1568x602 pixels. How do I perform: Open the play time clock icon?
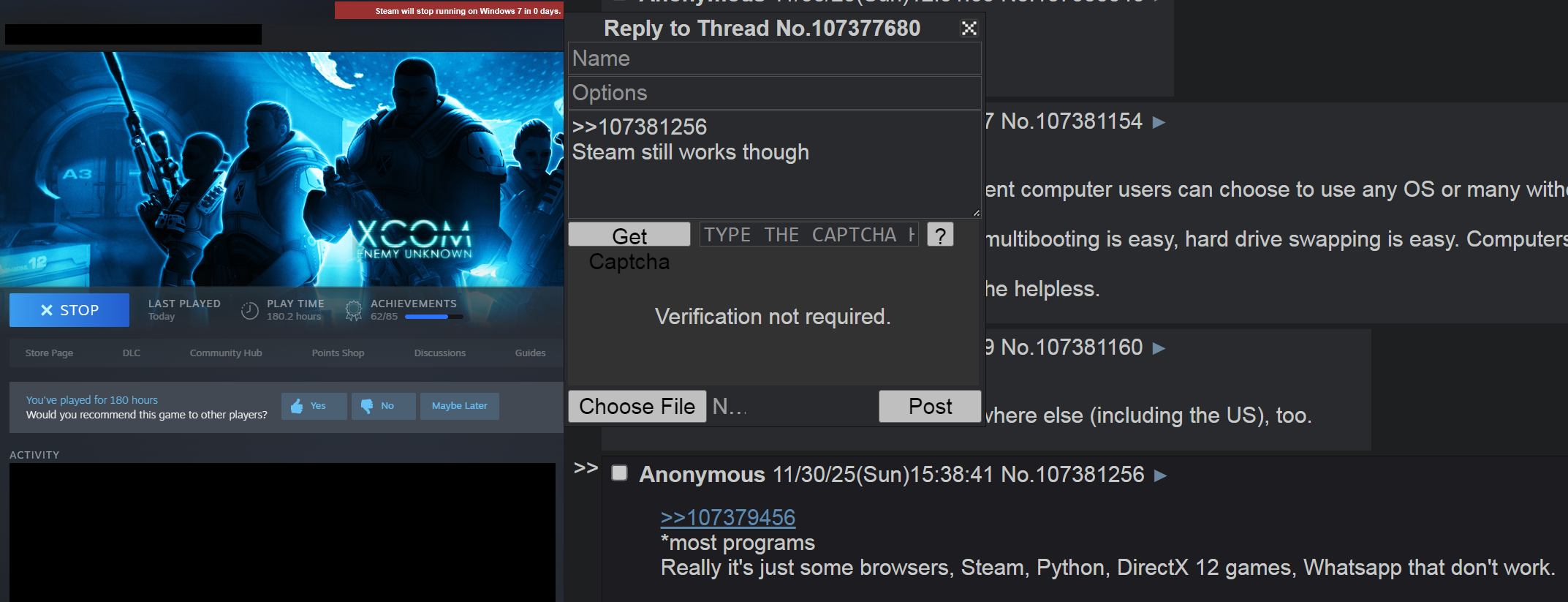pos(250,311)
